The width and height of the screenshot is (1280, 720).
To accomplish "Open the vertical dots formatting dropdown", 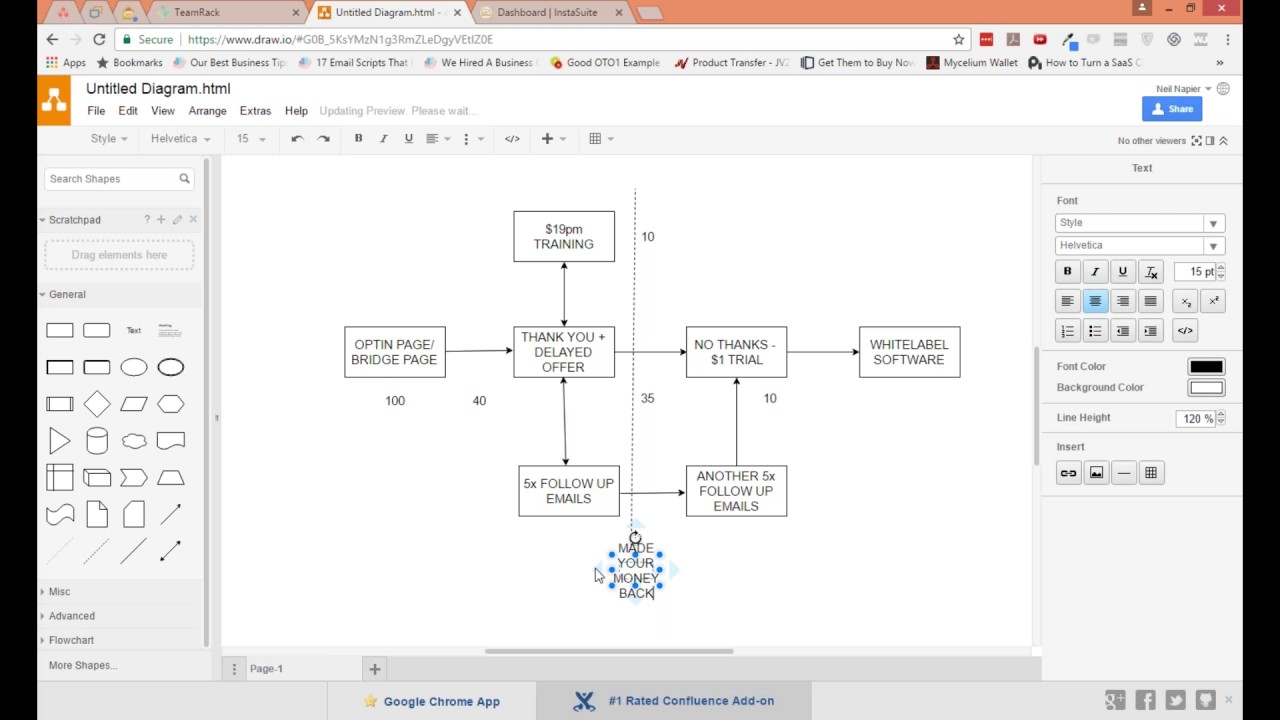I will [x=472, y=139].
